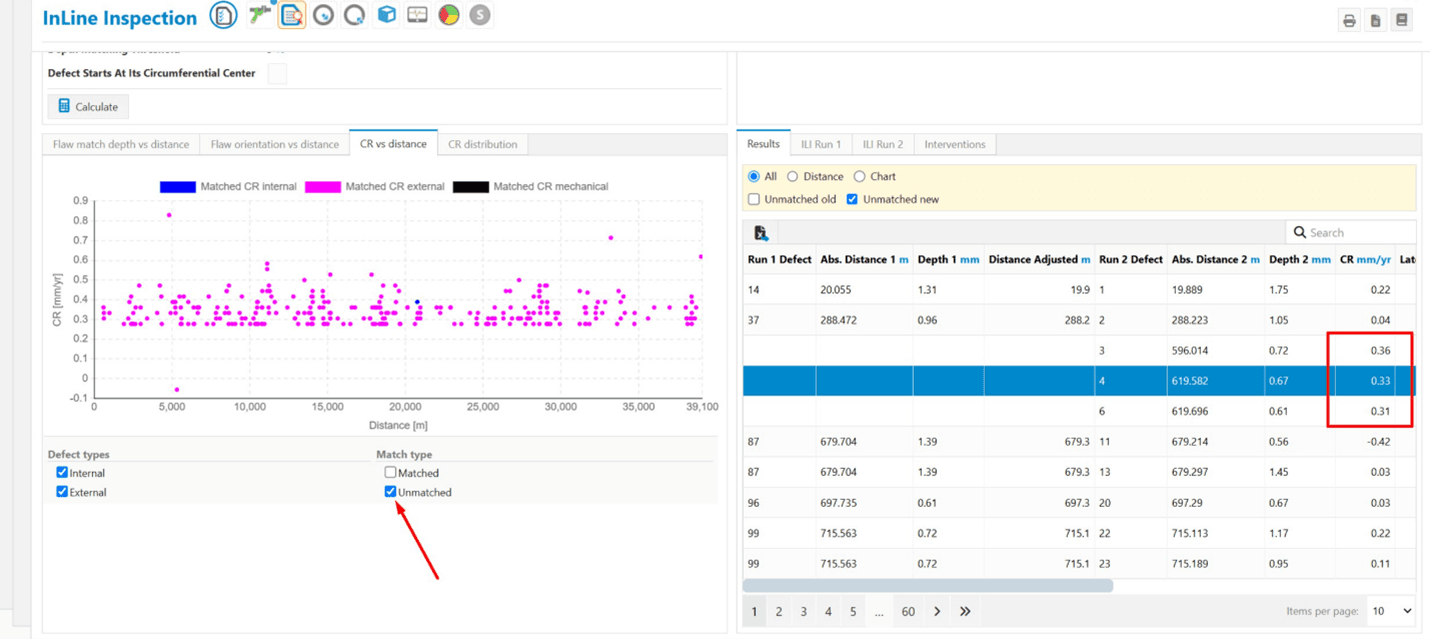Screen dimensions: 1430x639
Task: Toggle Matched CR external magenta legend swatch
Action: coord(323,187)
